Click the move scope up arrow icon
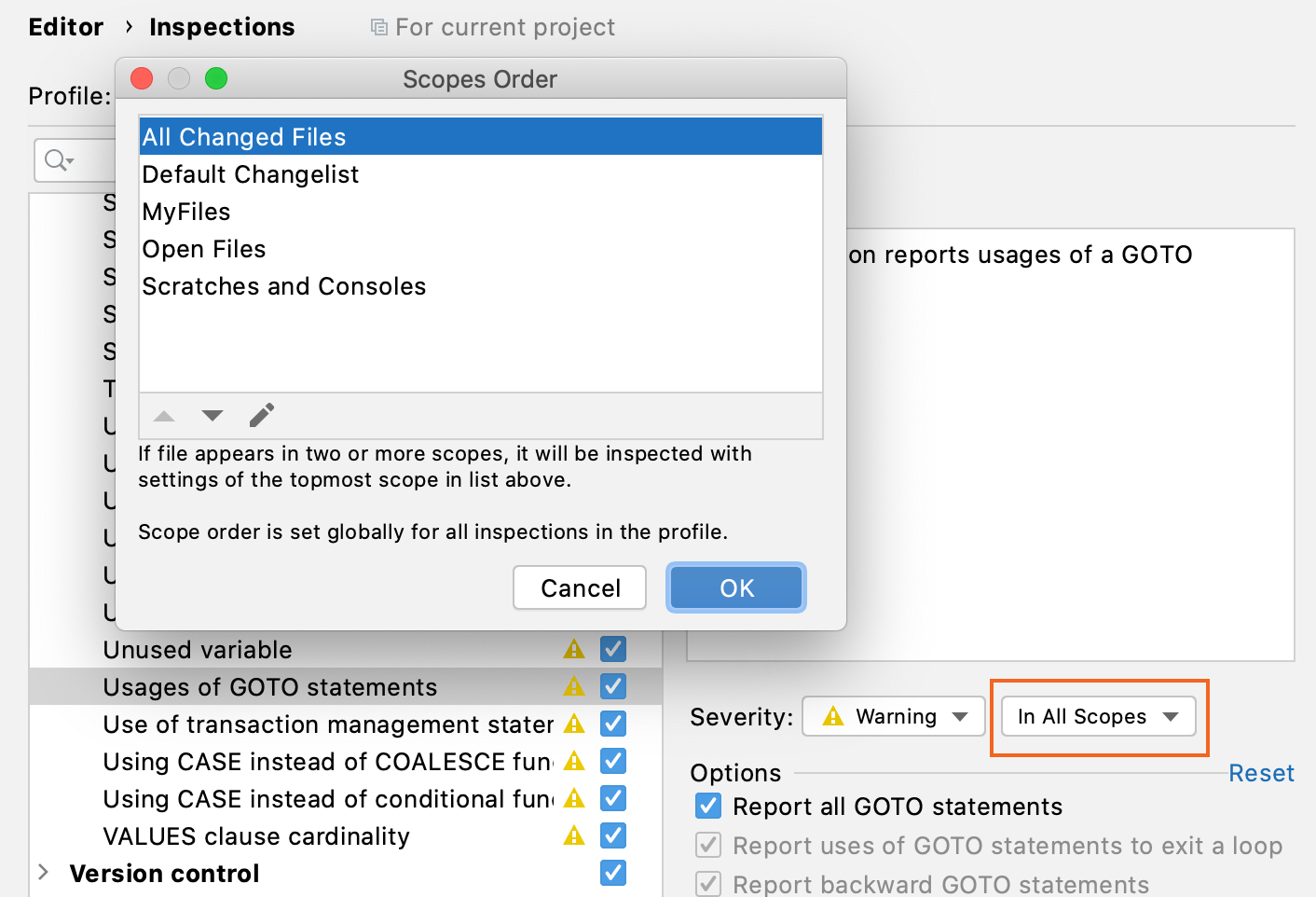 click(164, 416)
